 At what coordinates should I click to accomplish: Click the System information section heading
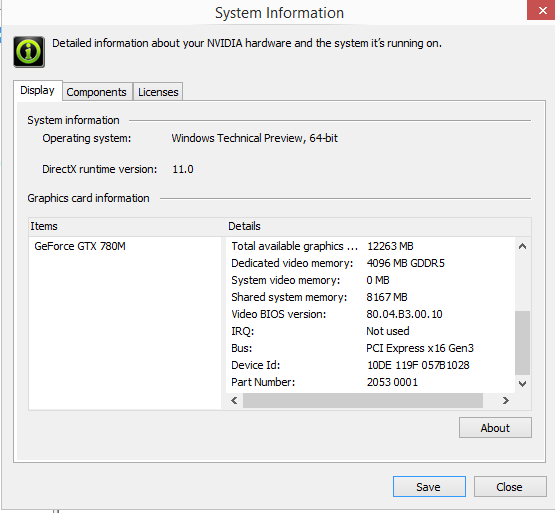coord(73,120)
